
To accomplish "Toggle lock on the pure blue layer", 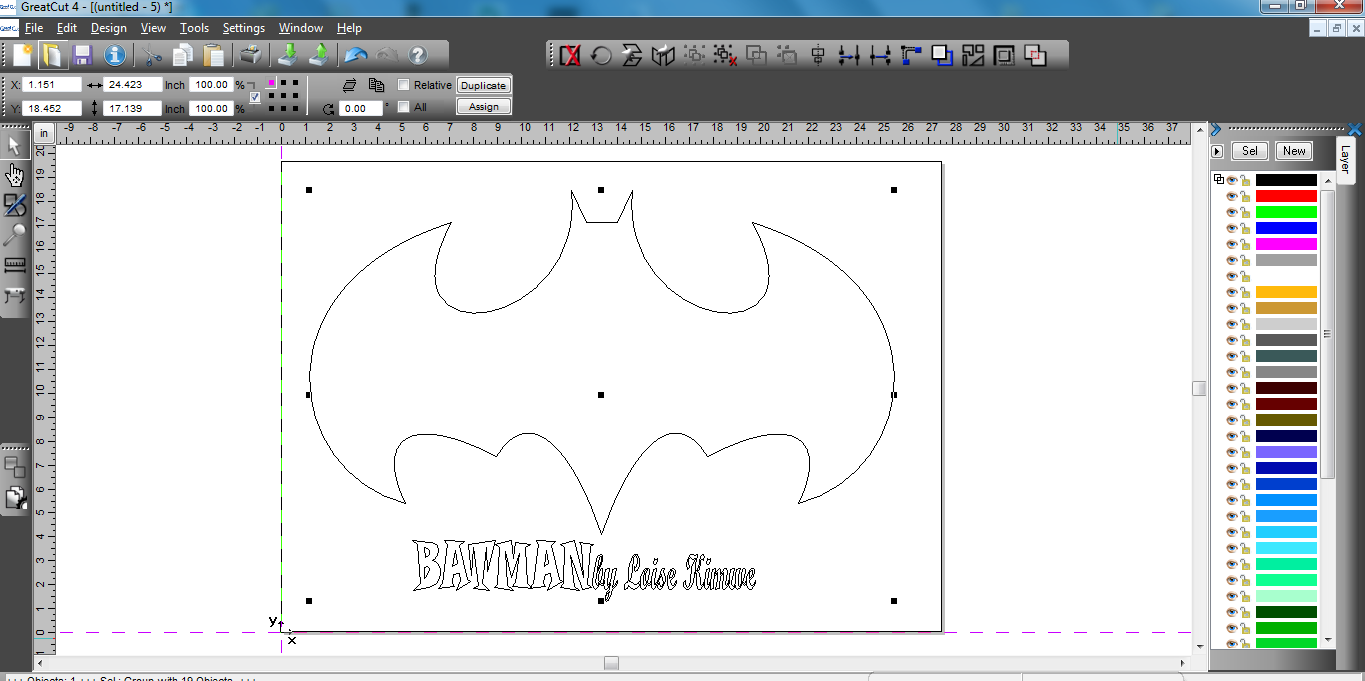I will pyautogui.click(x=1245, y=228).
